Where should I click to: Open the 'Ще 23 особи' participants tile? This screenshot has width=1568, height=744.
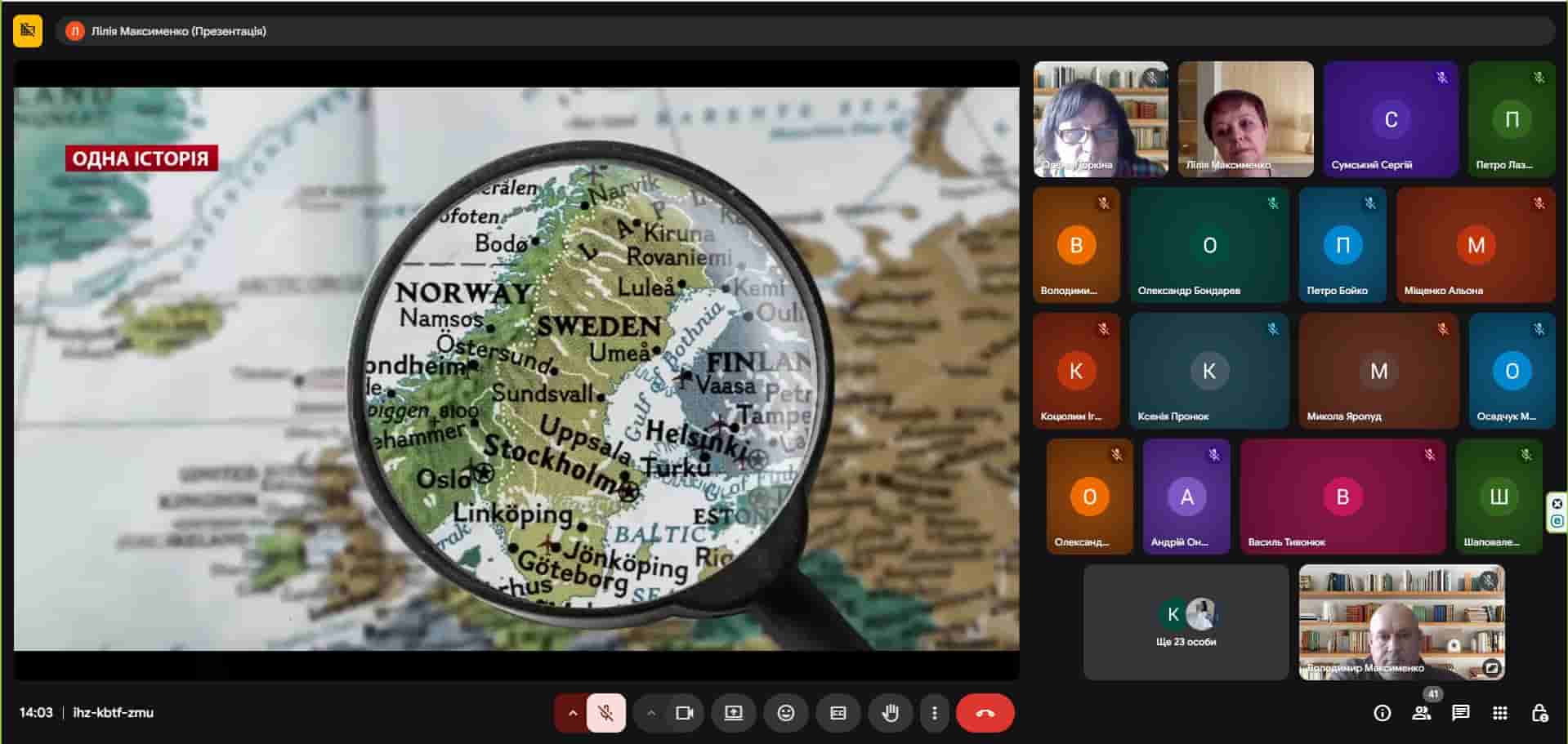(1186, 622)
